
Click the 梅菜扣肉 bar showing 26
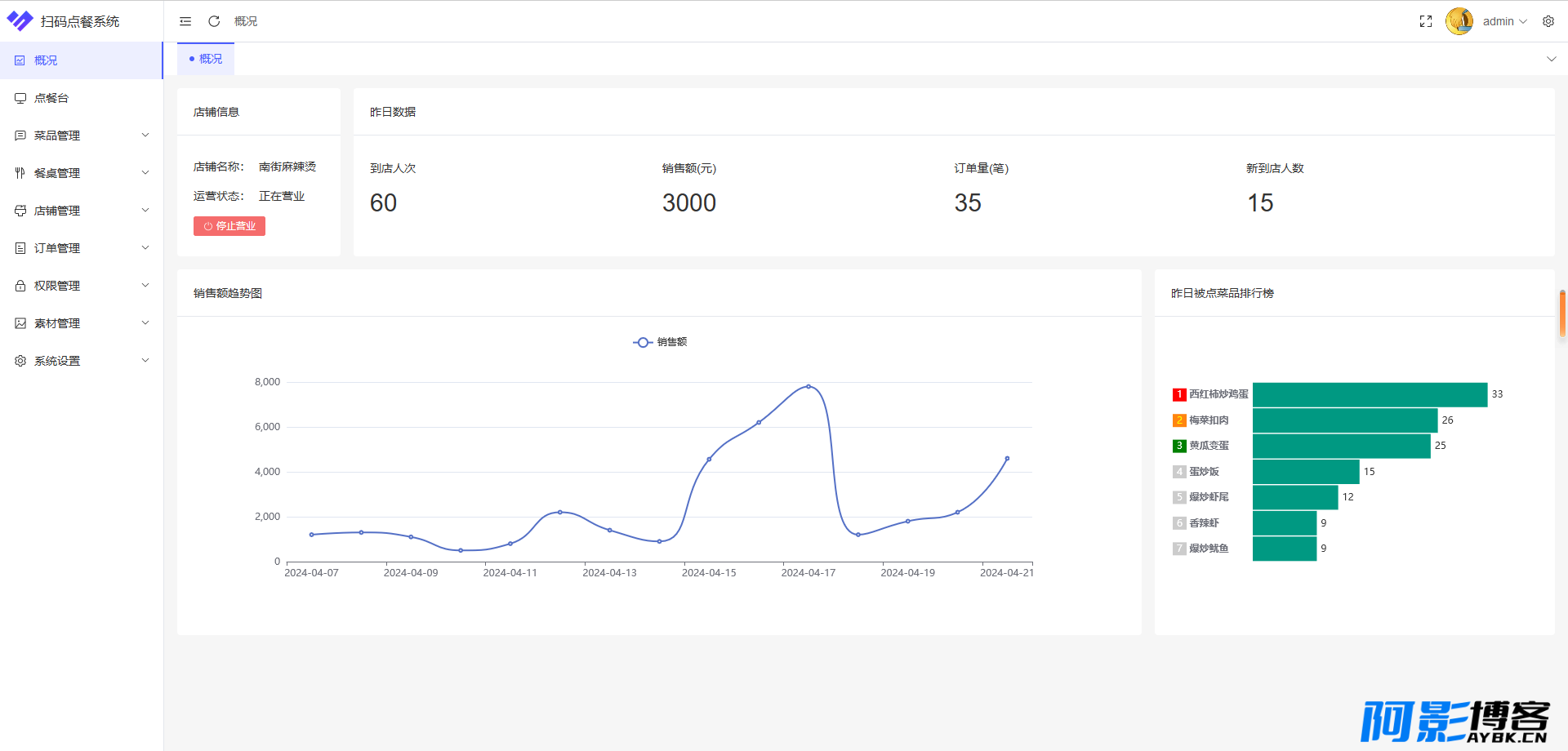pos(1345,420)
